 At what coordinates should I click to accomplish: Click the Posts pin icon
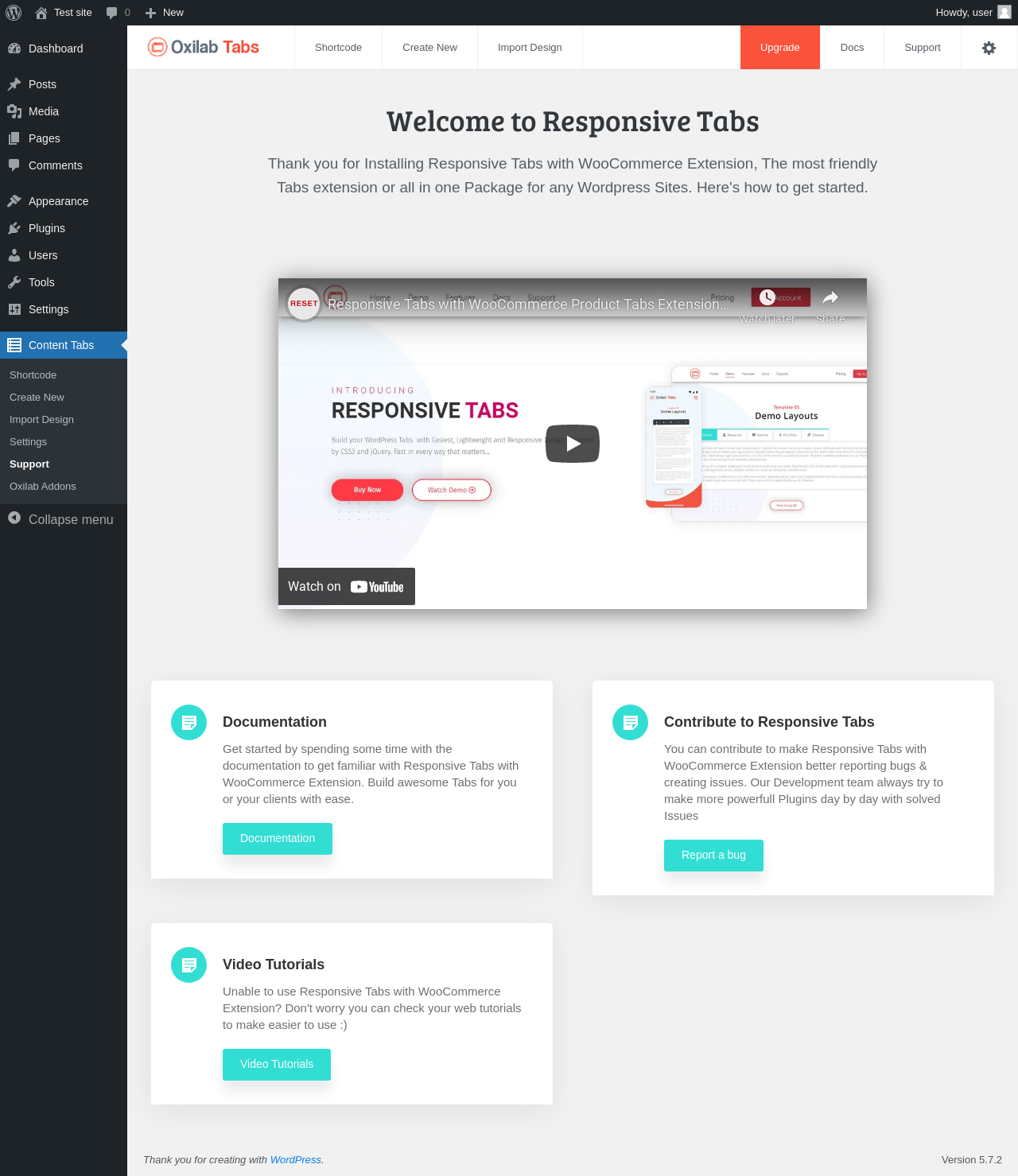point(14,84)
